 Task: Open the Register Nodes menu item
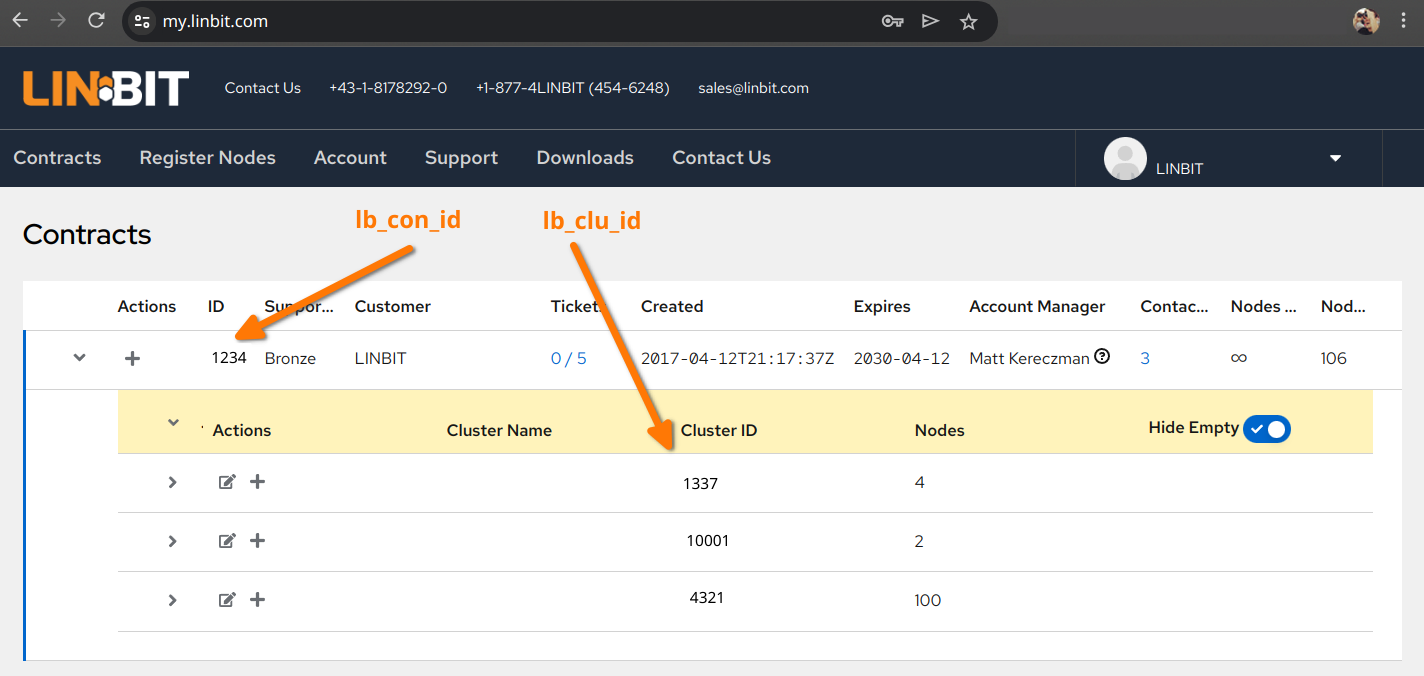(x=207, y=158)
